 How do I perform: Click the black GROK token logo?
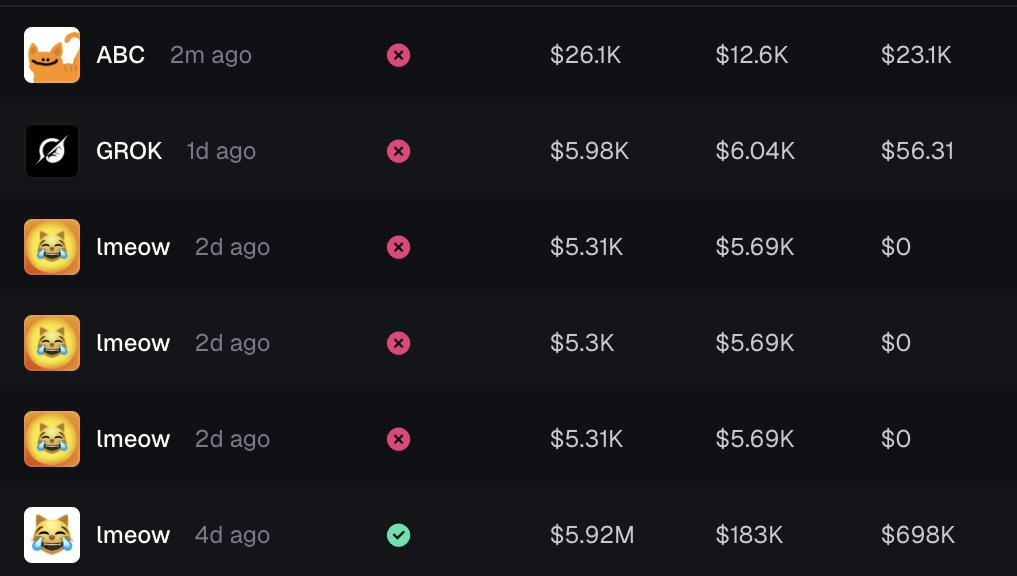(52, 151)
